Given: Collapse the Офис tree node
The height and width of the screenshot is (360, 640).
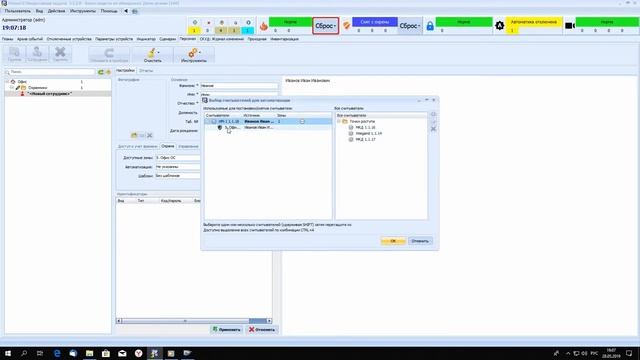Looking at the screenshot, I should (x=7, y=82).
